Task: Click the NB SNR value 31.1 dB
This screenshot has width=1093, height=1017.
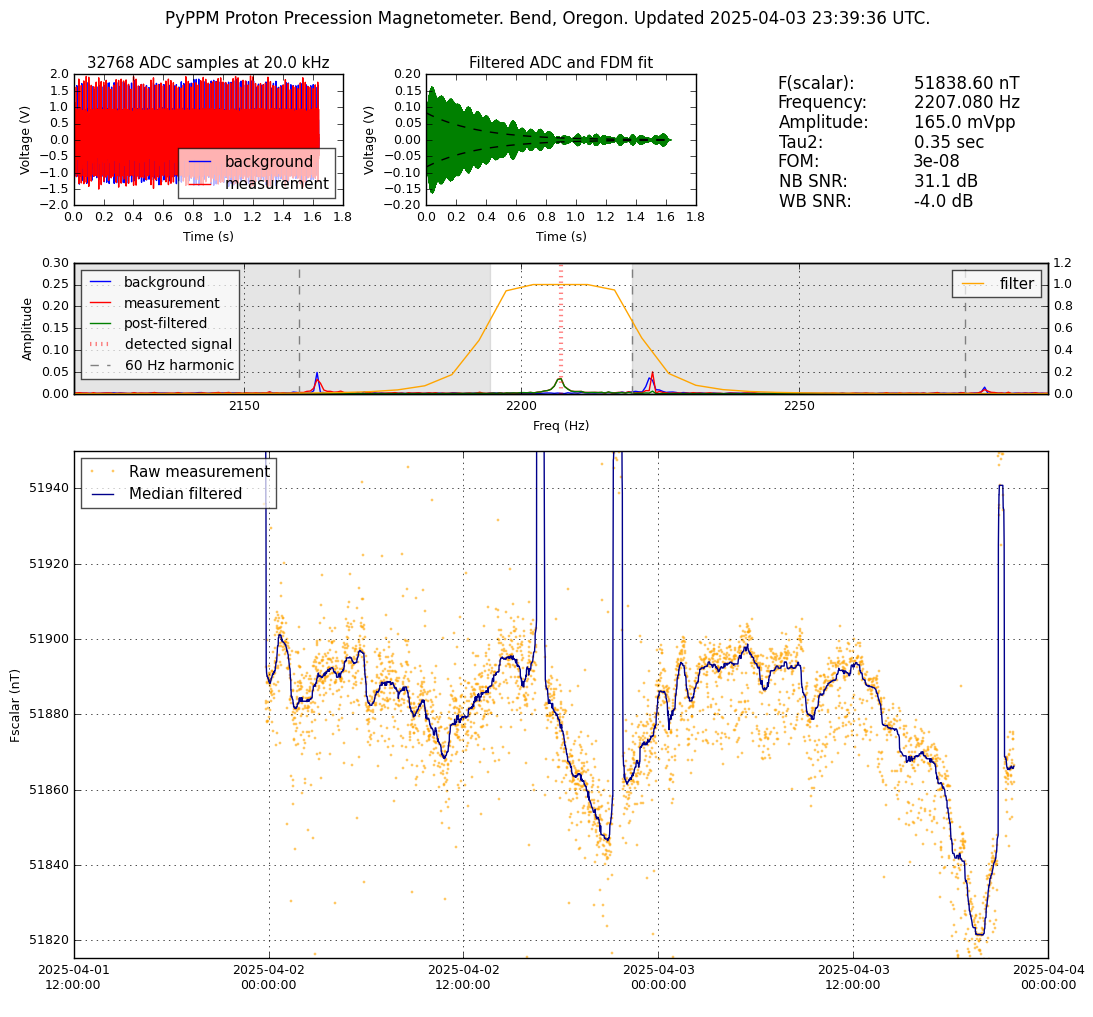Action: tap(945, 181)
